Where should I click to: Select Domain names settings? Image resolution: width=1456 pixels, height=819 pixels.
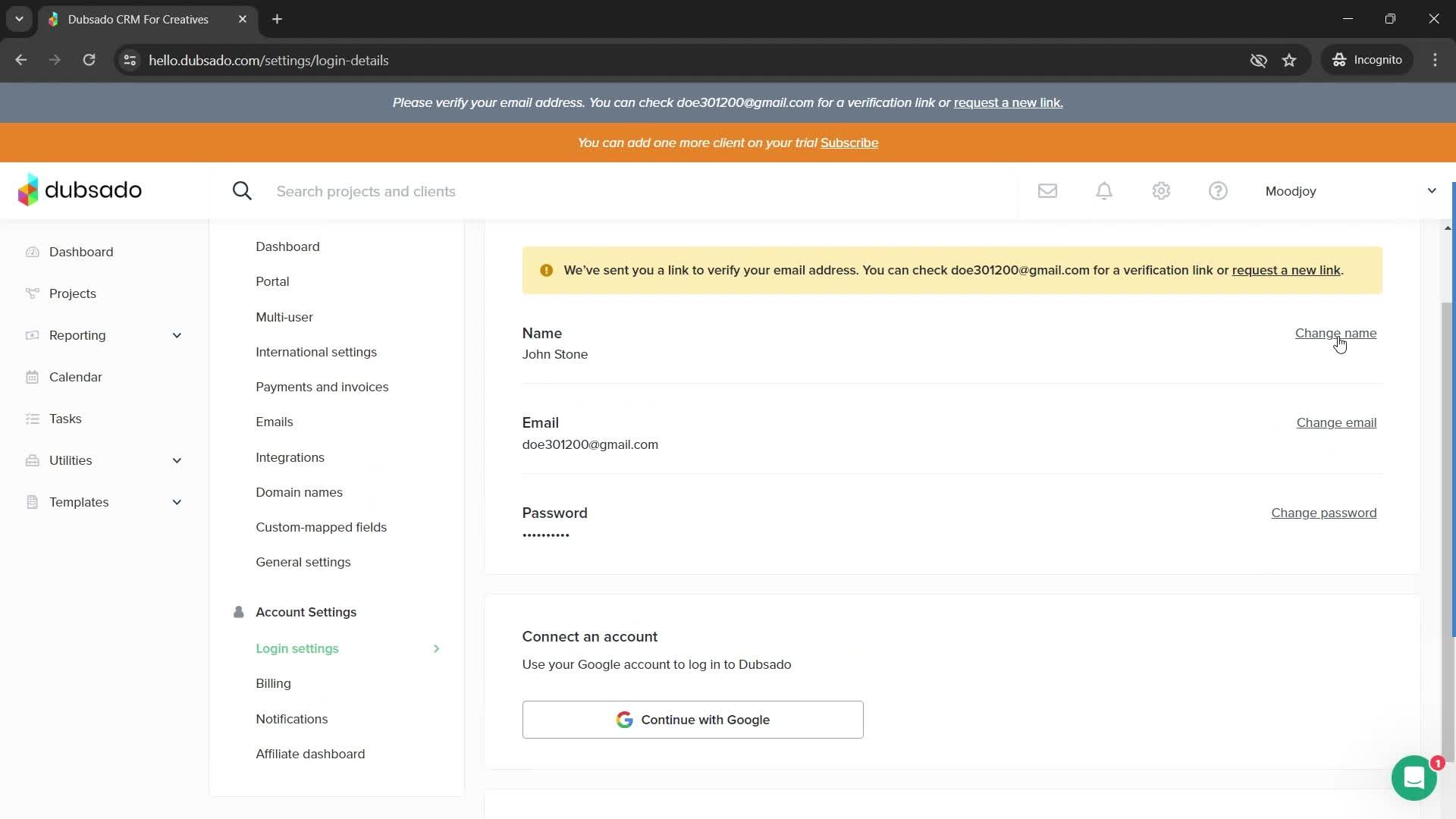pos(299,492)
